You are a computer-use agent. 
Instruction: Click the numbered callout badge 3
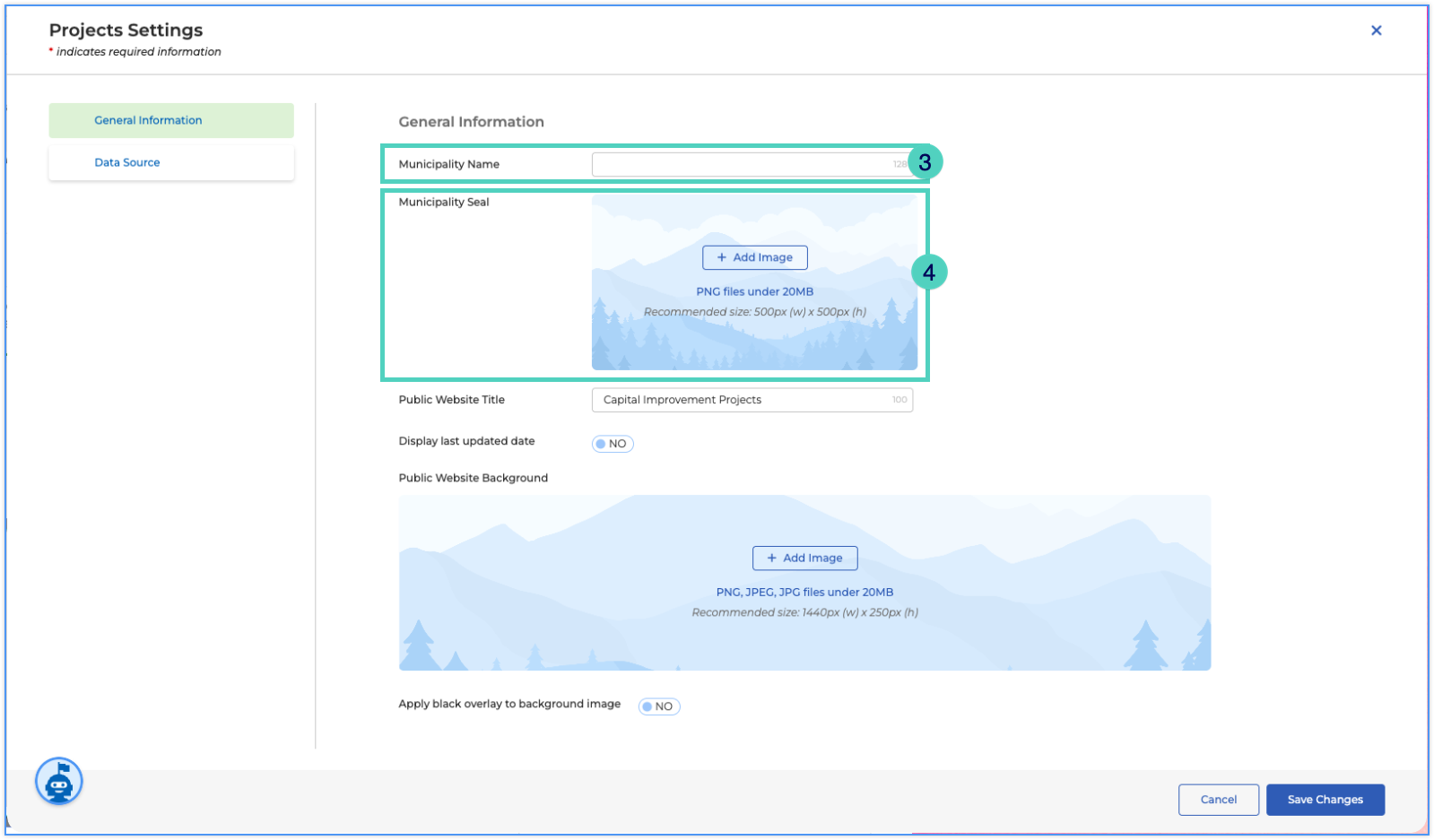tap(925, 162)
